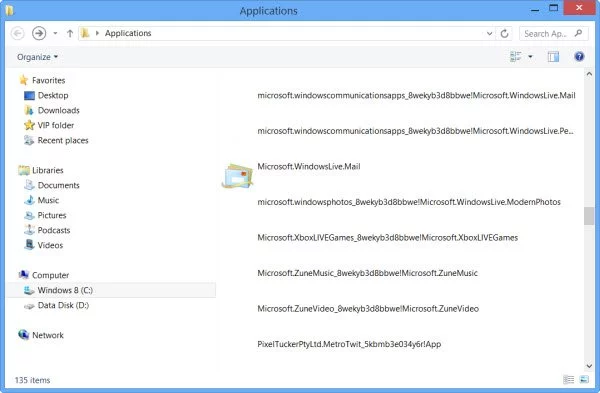Viewport: 600px width, 393px height.
Task: Click the Forward navigation arrow
Action: coord(39,33)
